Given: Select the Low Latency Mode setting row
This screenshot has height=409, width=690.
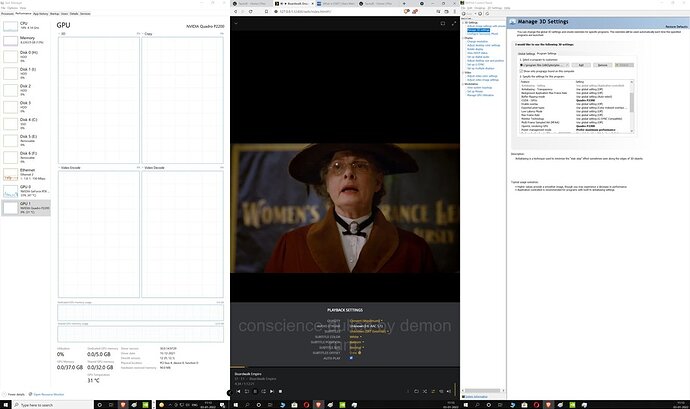Looking at the screenshot, I should tap(575, 111).
